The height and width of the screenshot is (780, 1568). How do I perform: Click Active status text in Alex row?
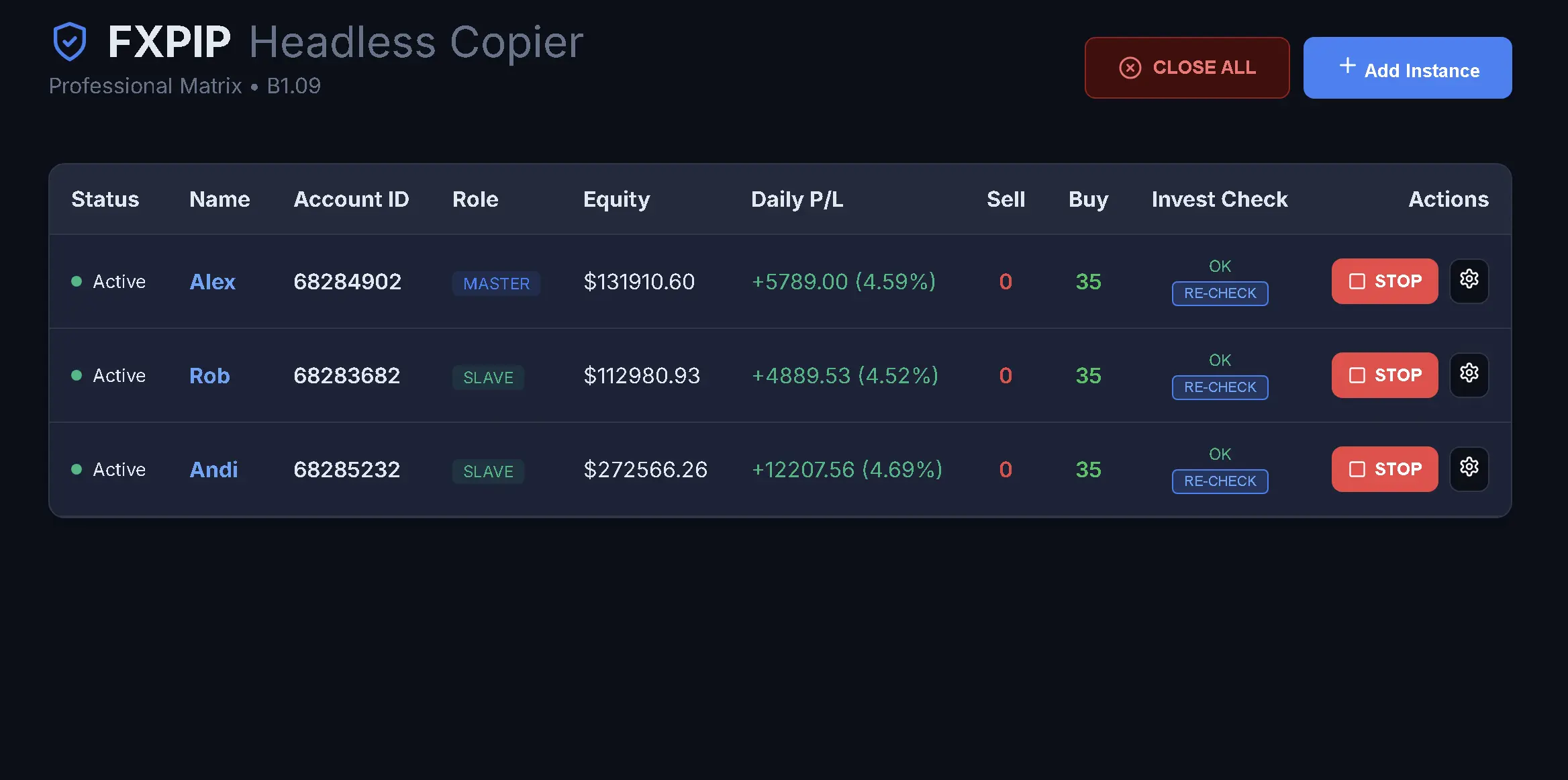tap(119, 281)
